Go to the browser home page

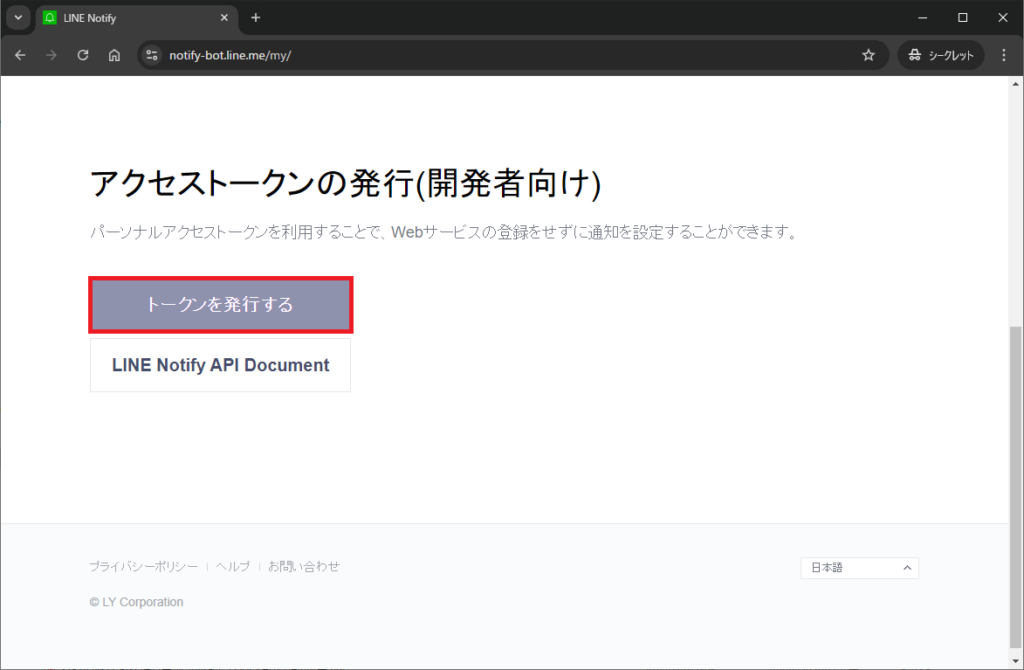pos(115,55)
